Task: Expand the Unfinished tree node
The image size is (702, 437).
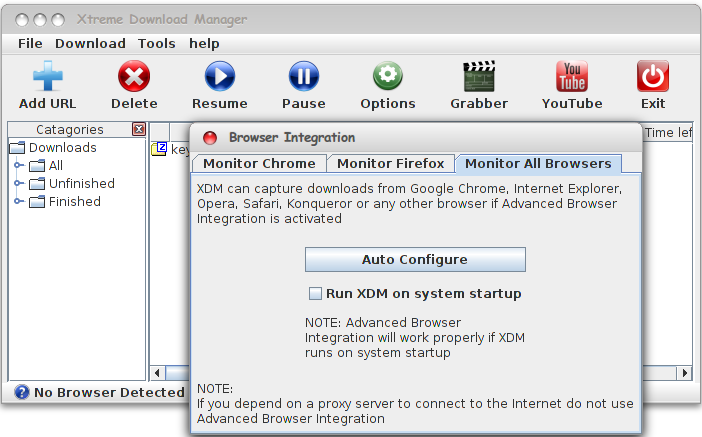Action: click(18, 183)
